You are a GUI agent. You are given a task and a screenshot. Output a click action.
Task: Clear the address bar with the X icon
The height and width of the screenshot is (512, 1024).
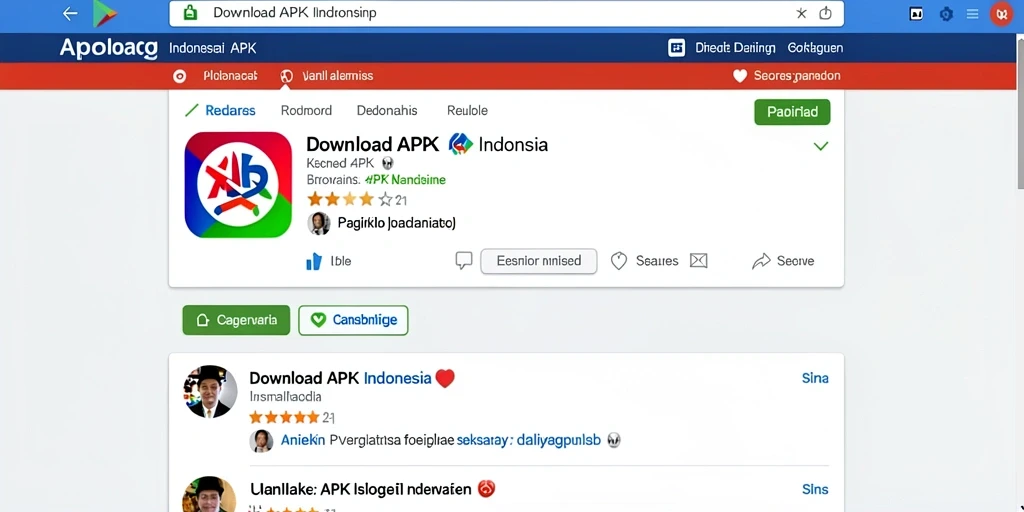tap(801, 14)
